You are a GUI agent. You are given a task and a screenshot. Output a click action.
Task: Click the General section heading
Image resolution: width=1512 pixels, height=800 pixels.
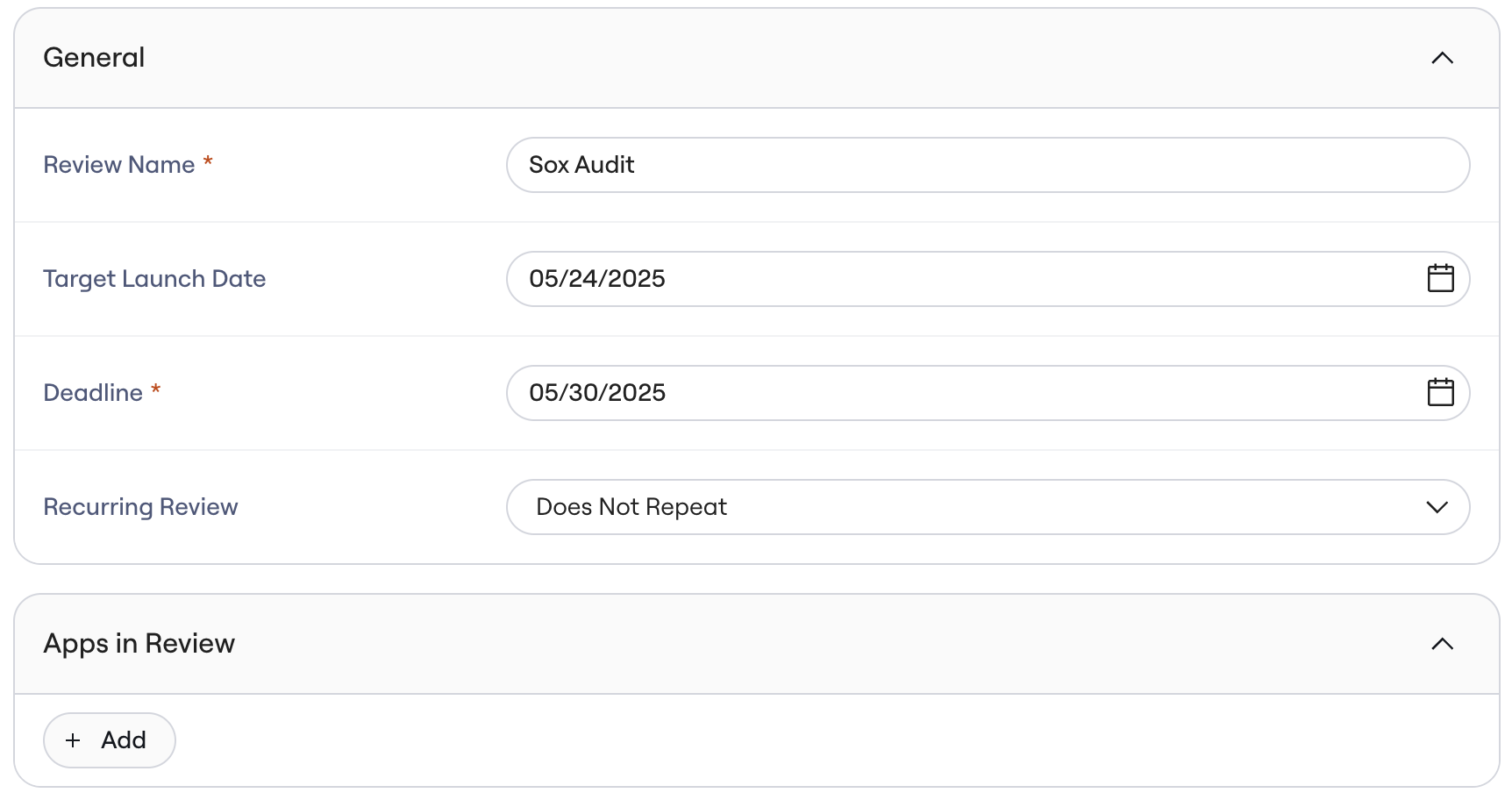(x=94, y=58)
